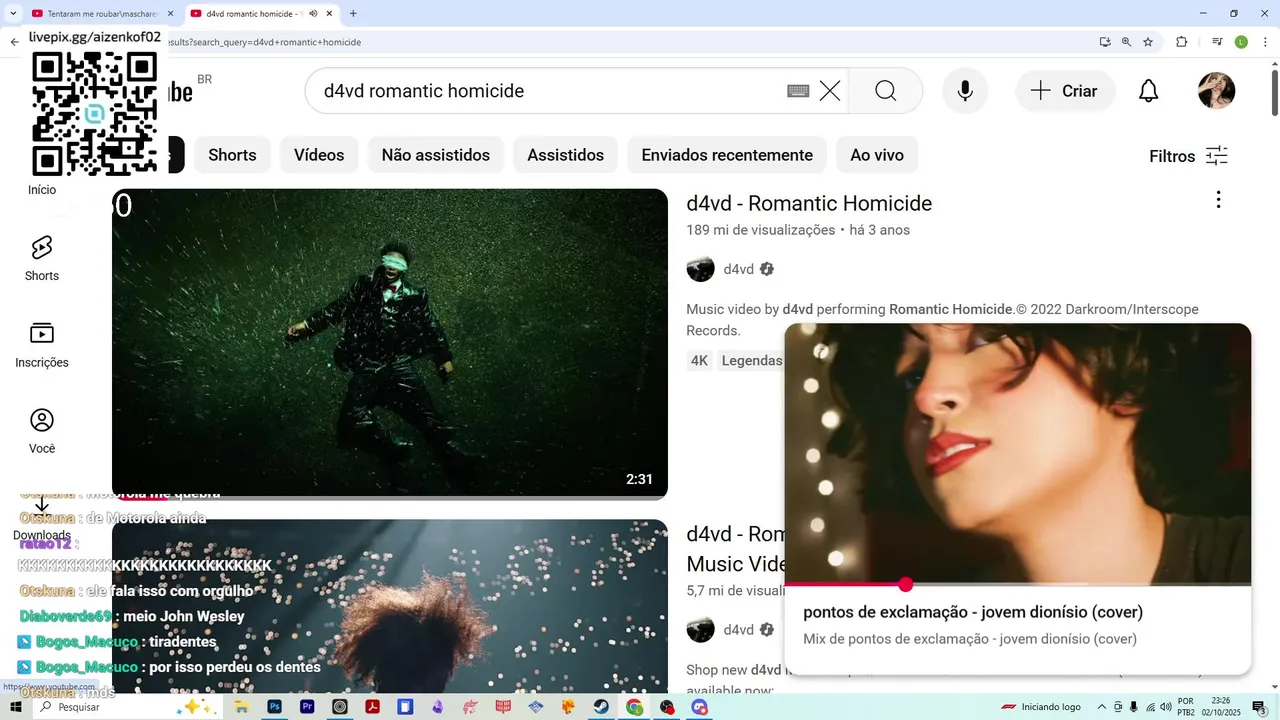Open the Chrome three-dot menu
The height and width of the screenshot is (720, 1280).
point(1265,42)
